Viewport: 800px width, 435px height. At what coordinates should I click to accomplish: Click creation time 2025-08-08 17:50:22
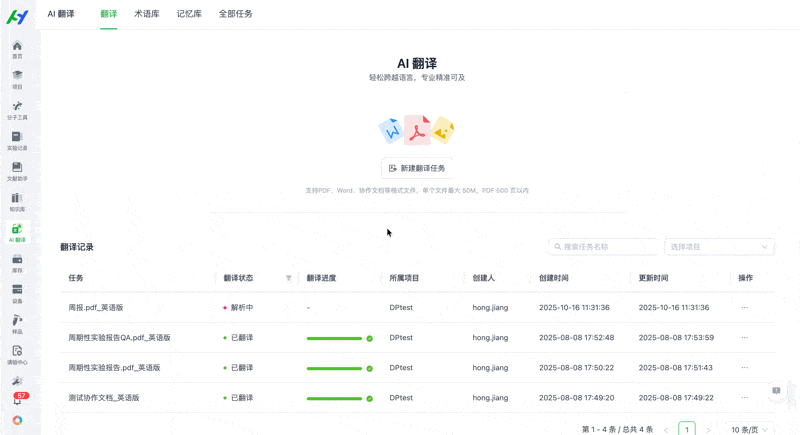577,368
